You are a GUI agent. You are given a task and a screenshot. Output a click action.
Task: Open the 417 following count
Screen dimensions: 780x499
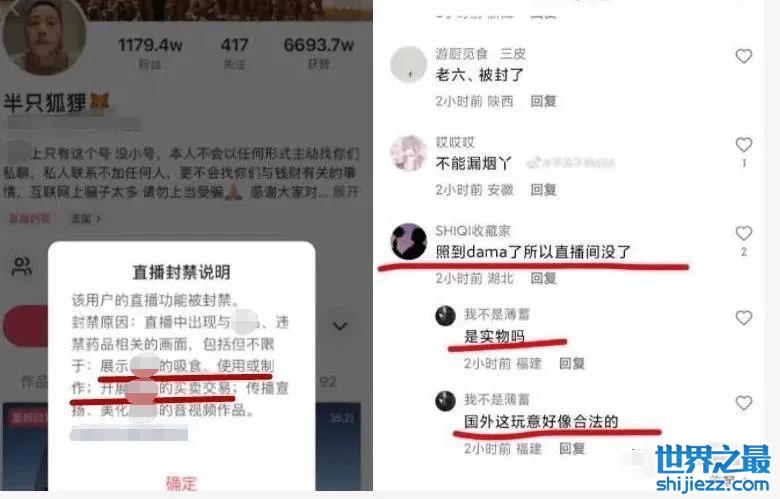[x=234, y=51]
